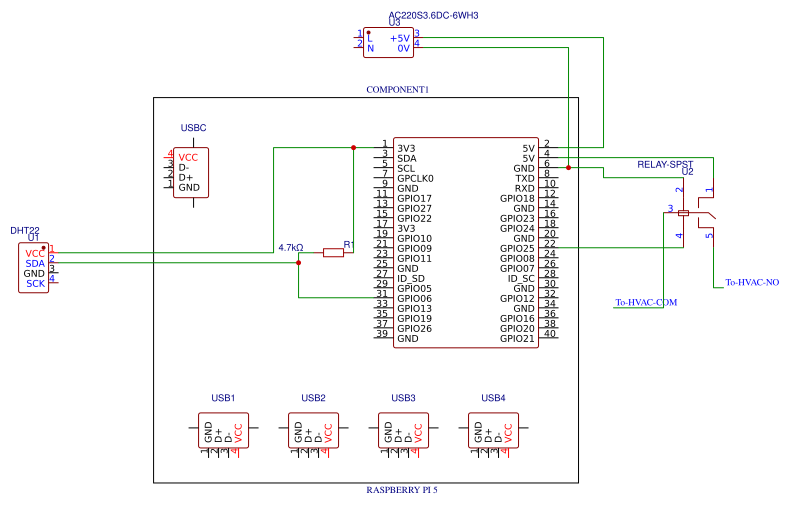Click the COMPONENT1 label
The width and height of the screenshot is (792, 505).
pyautogui.click(x=398, y=89)
